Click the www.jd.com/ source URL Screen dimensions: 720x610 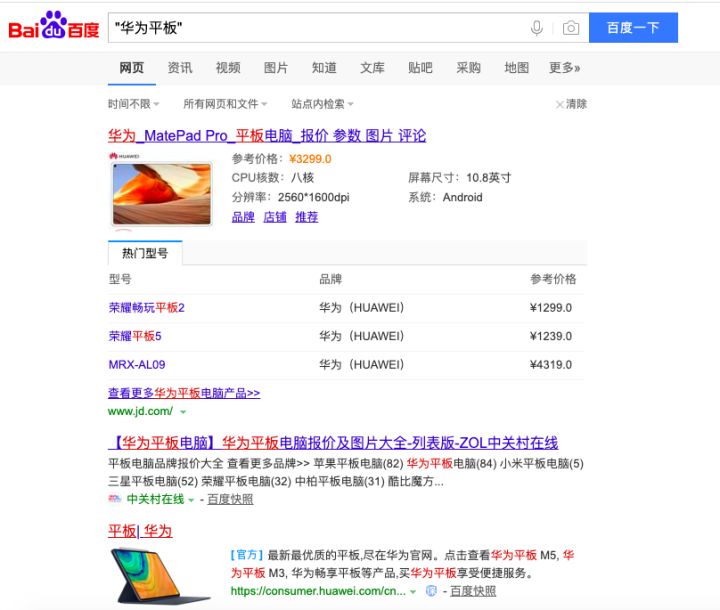(141, 411)
